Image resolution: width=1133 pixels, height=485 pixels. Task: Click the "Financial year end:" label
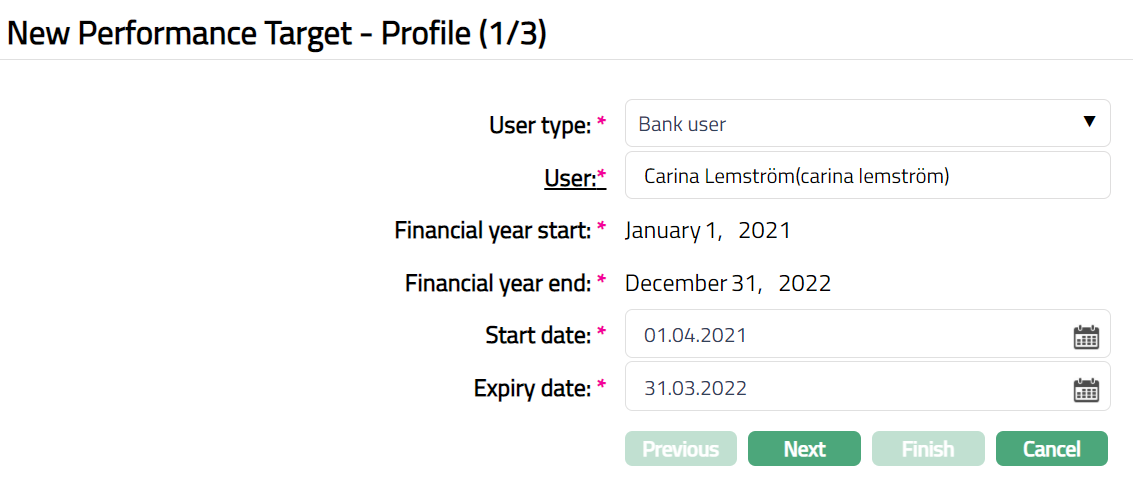498,284
